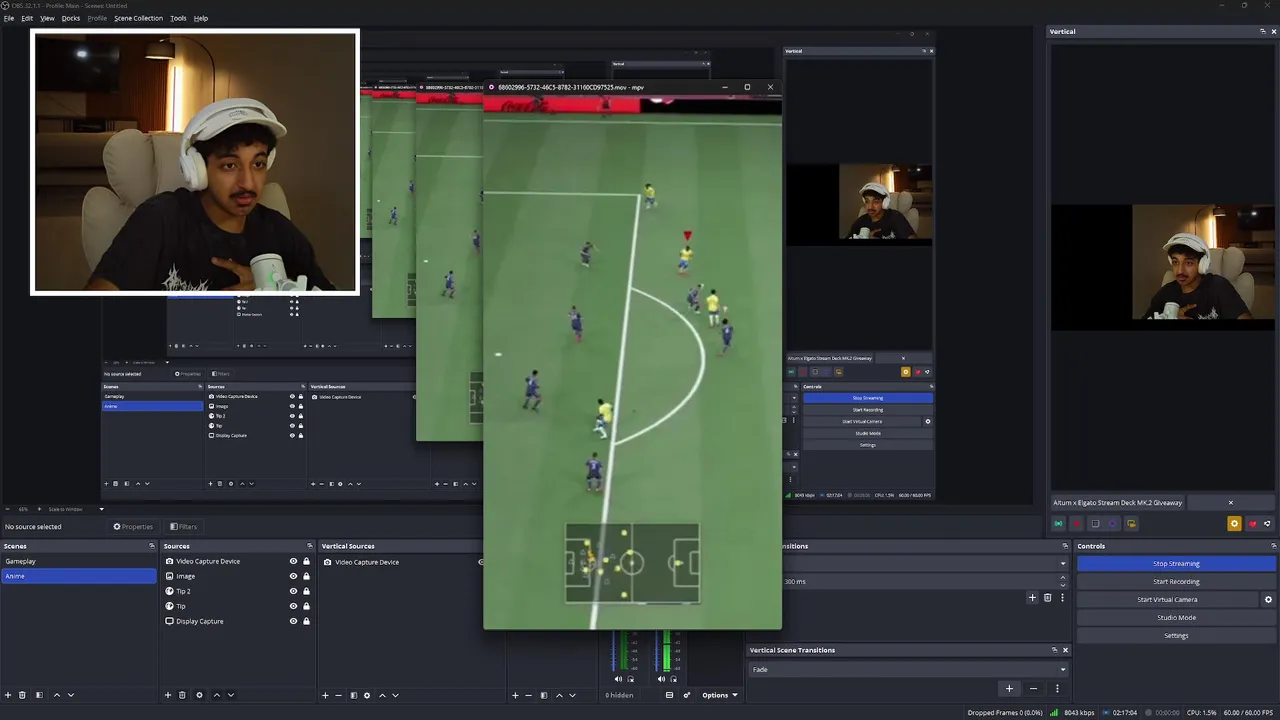Image resolution: width=1280 pixels, height=720 pixels.
Task: Click Start Virtual Camera button
Action: (x=1167, y=600)
